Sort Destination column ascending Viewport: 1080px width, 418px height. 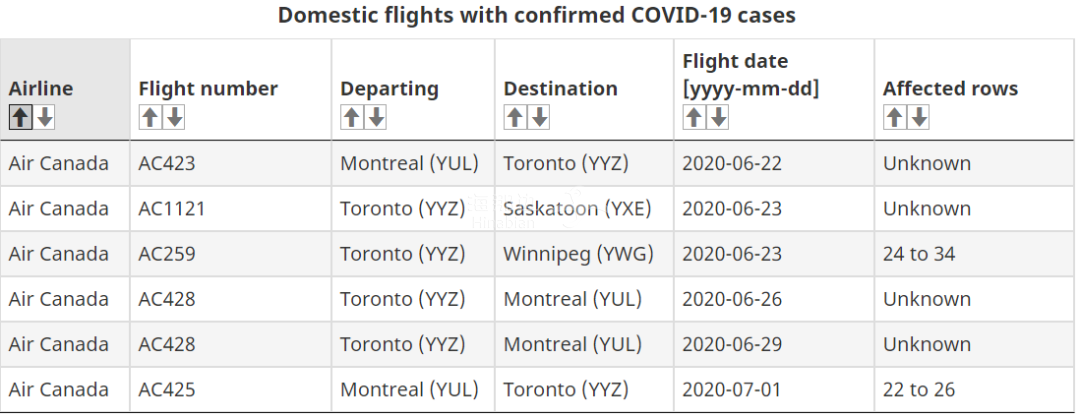(x=515, y=118)
